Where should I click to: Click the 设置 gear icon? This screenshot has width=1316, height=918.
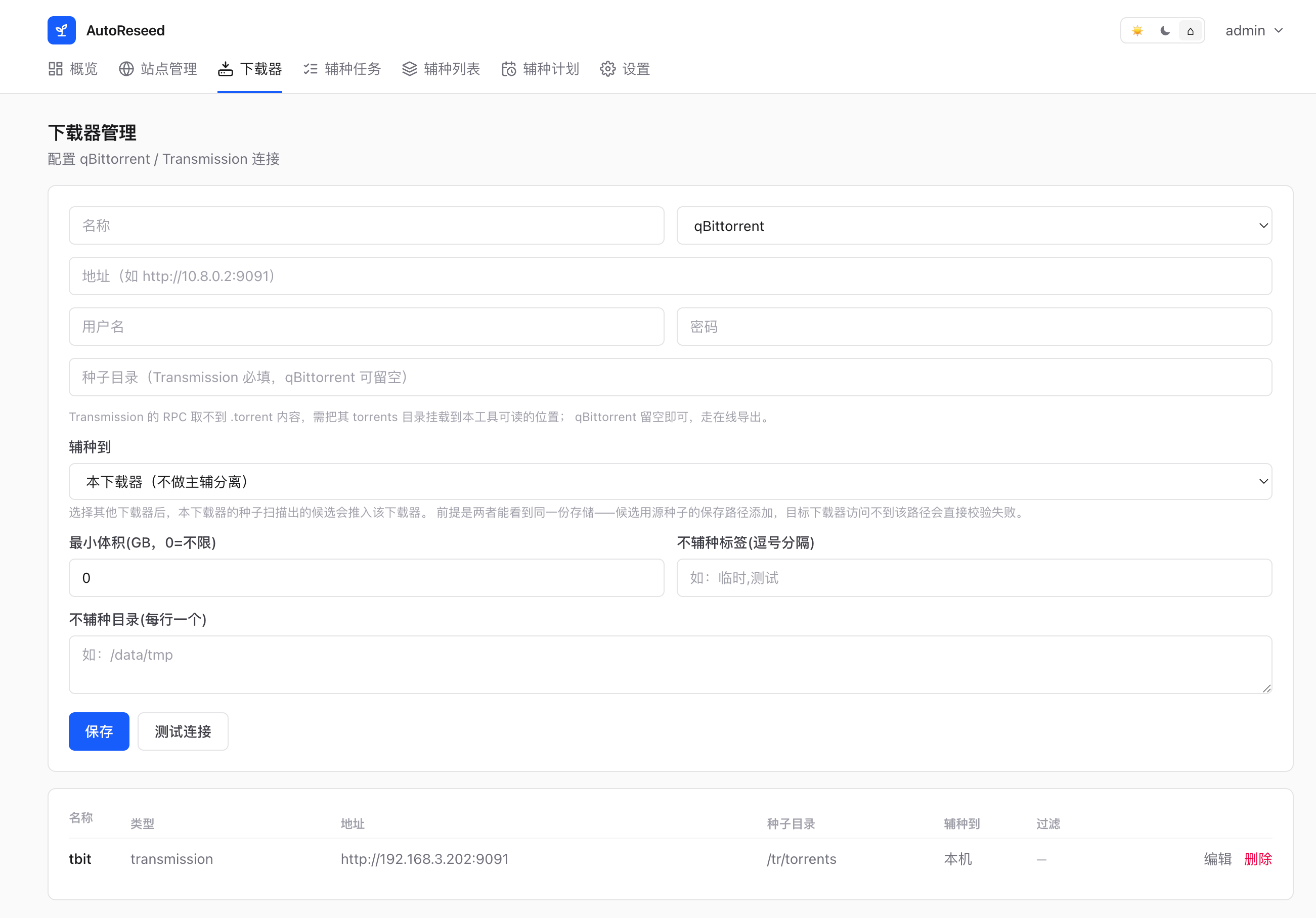pyautogui.click(x=607, y=69)
